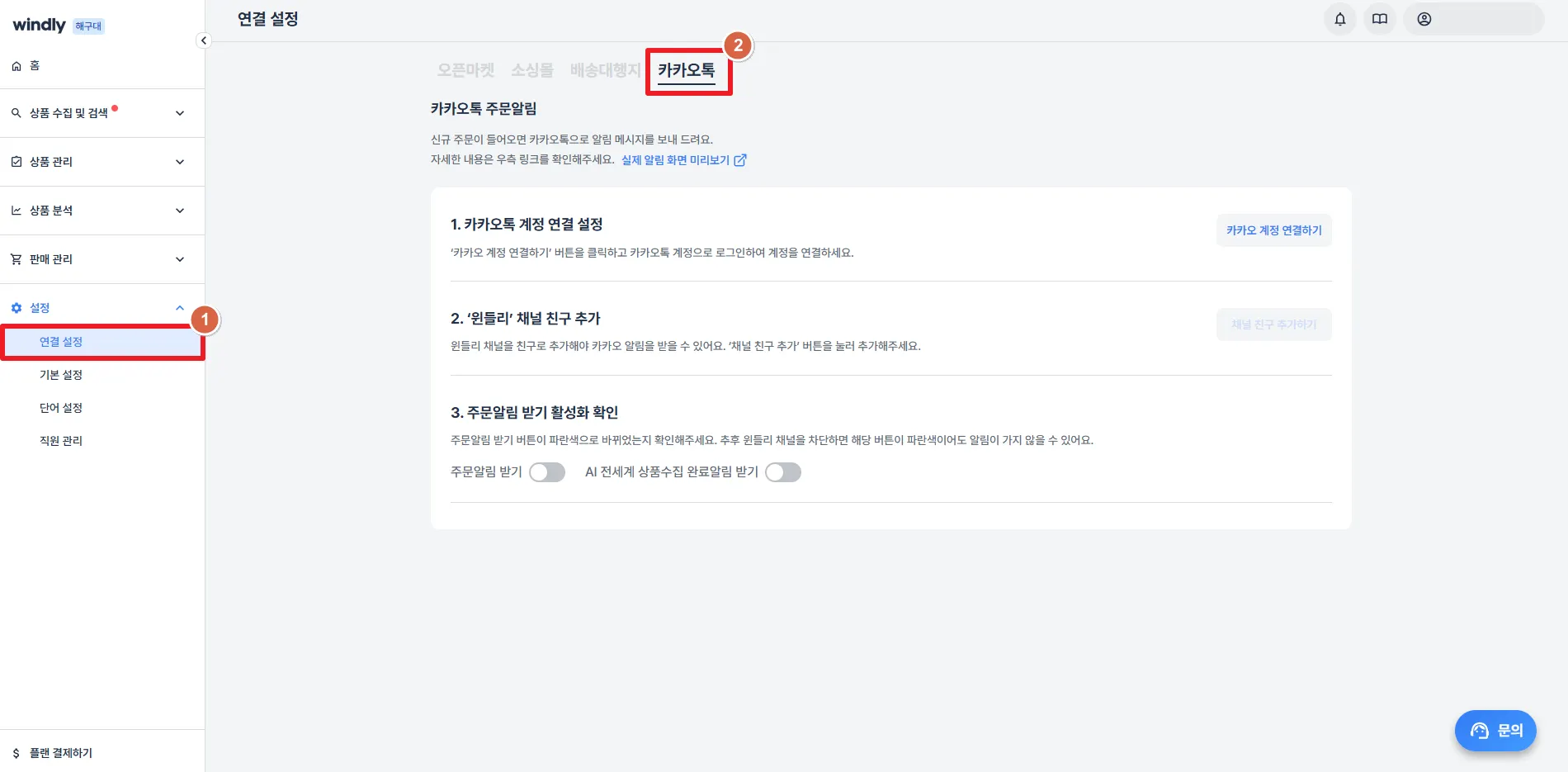Click the 상품 분석 menu label
This screenshot has height=772, width=1568.
pyautogui.click(x=51, y=211)
